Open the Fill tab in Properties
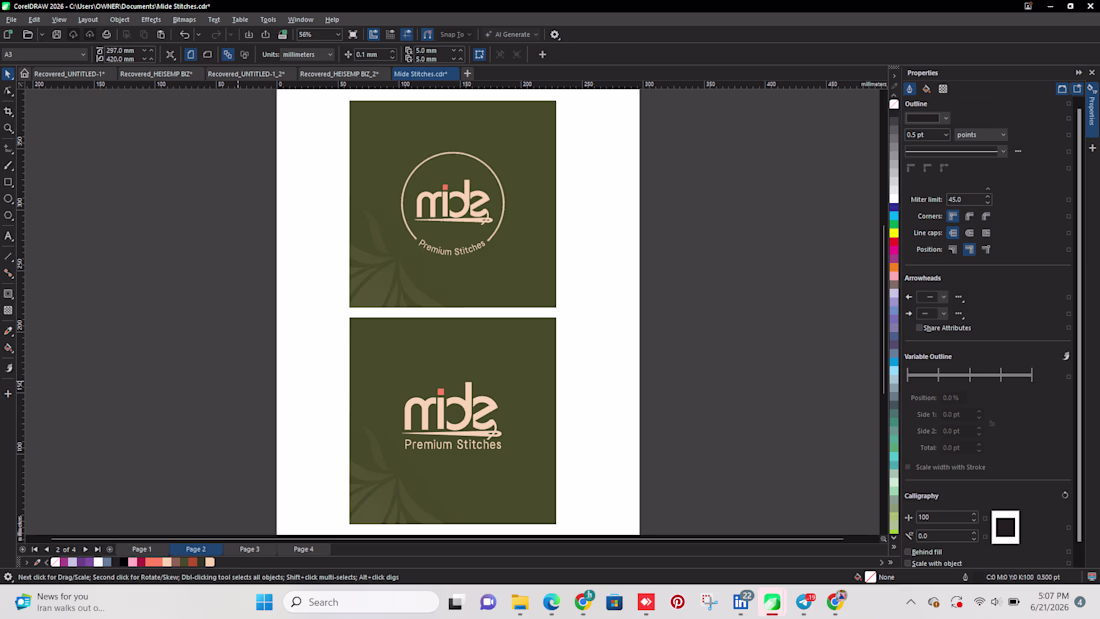 click(926, 89)
